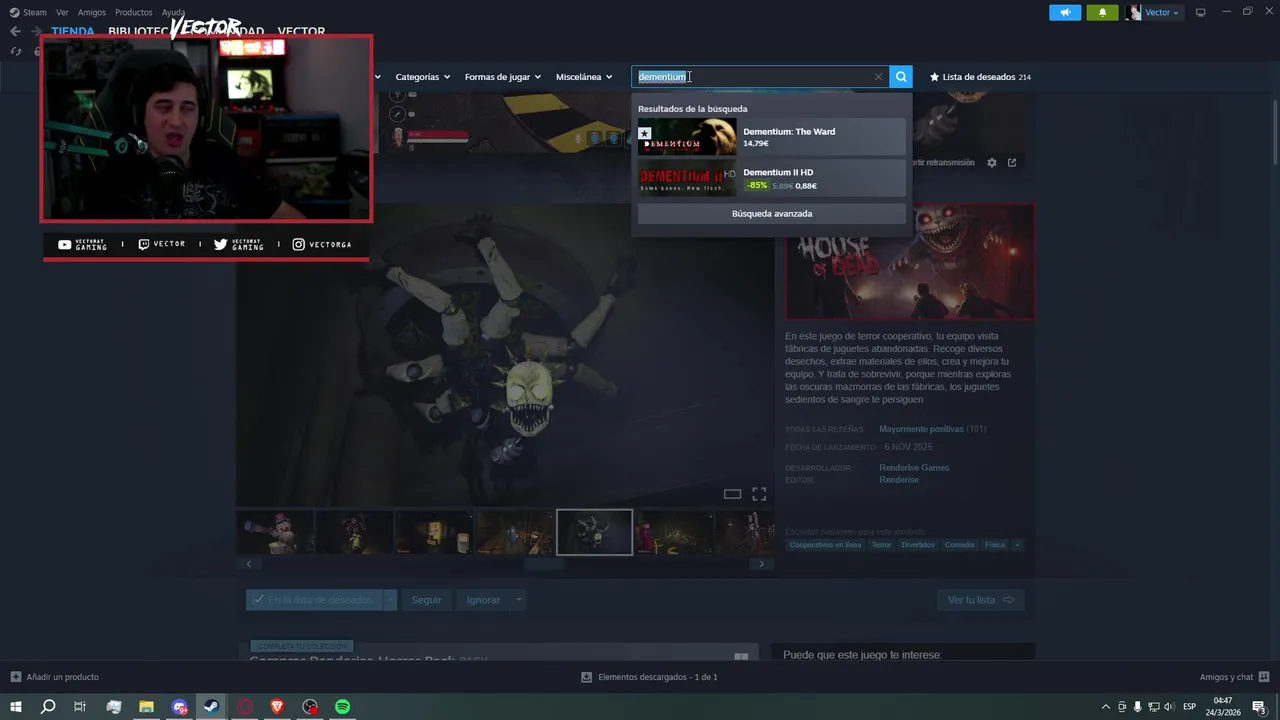1280x720 pixels.
Task: Toggle En tu lista de deseados
Action: tap(314, 600)
